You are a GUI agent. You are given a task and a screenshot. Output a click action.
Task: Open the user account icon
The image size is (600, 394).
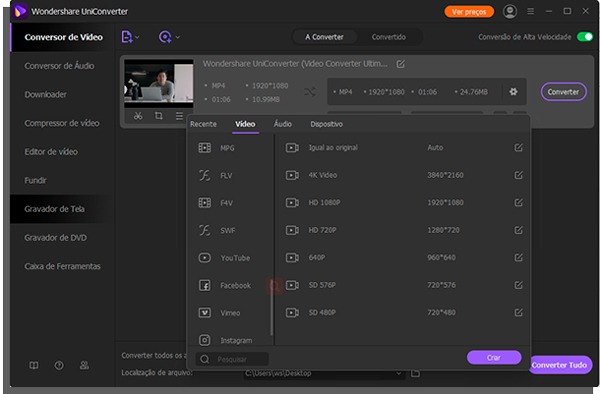(x=510, y=11)
